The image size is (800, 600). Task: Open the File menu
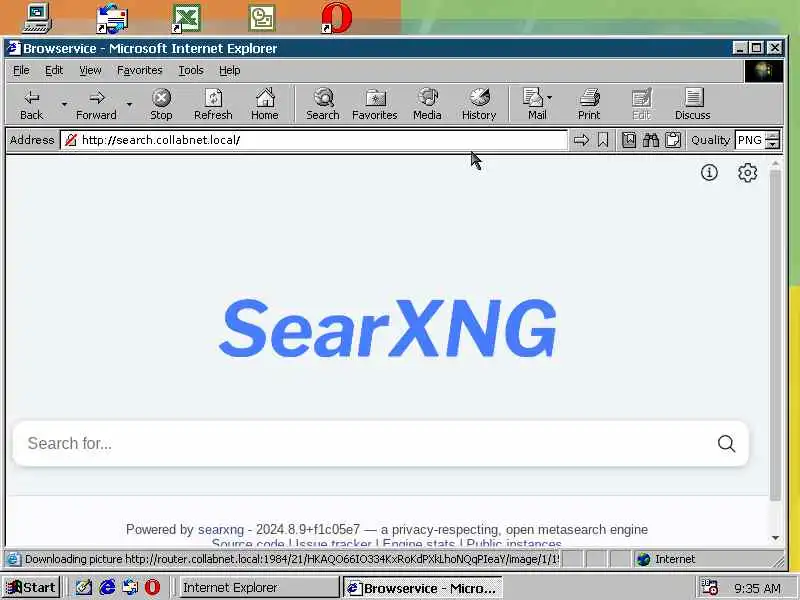21,70
